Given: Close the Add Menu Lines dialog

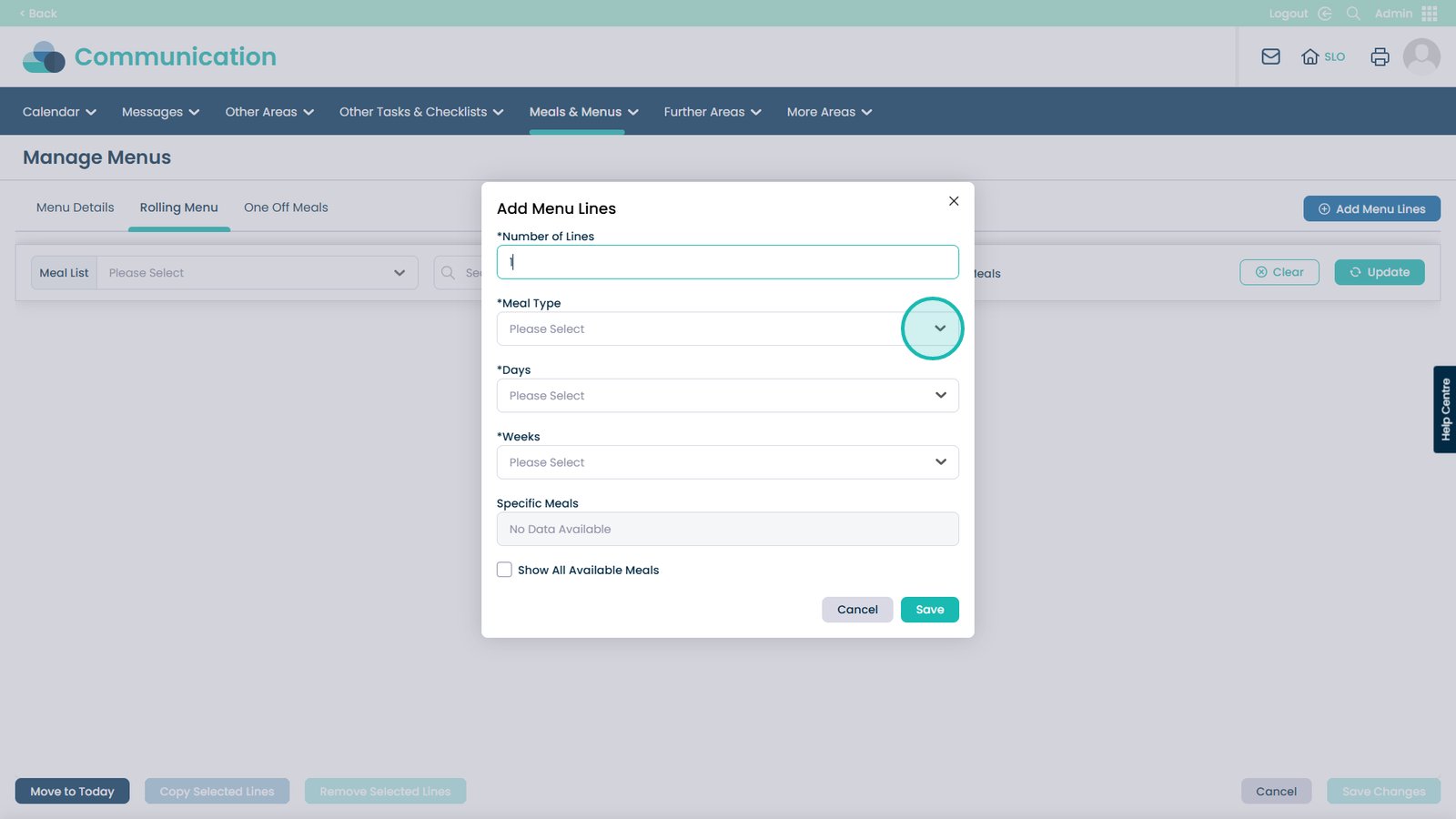Looking at the screenshot, I should click(954, 201).
